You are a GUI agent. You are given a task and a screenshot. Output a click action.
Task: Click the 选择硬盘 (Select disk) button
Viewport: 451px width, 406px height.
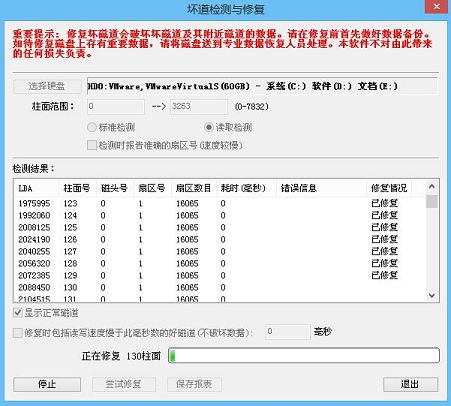(47, 86)
